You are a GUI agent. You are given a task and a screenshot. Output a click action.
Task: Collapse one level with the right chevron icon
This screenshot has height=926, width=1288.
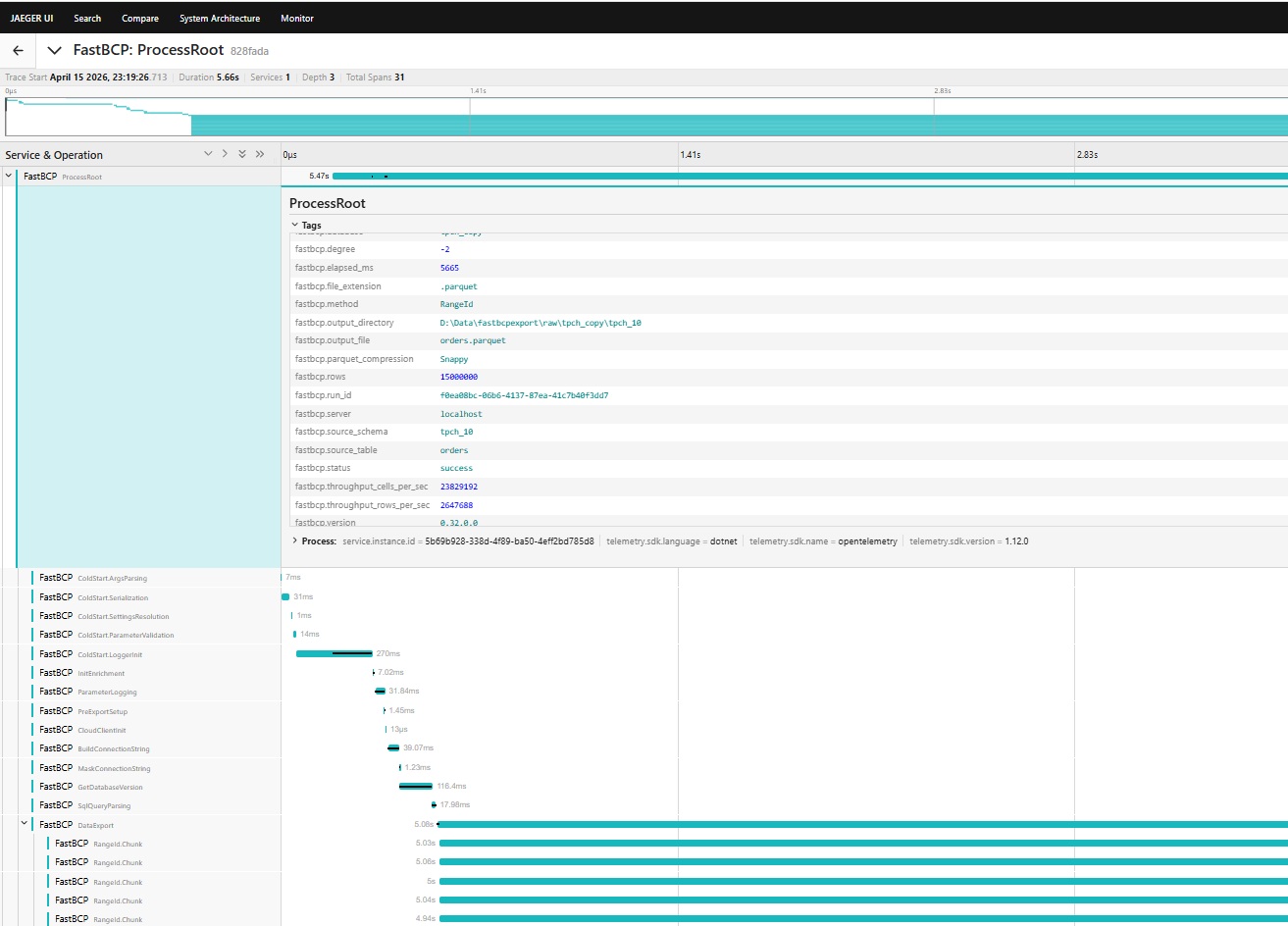(225, 154)
